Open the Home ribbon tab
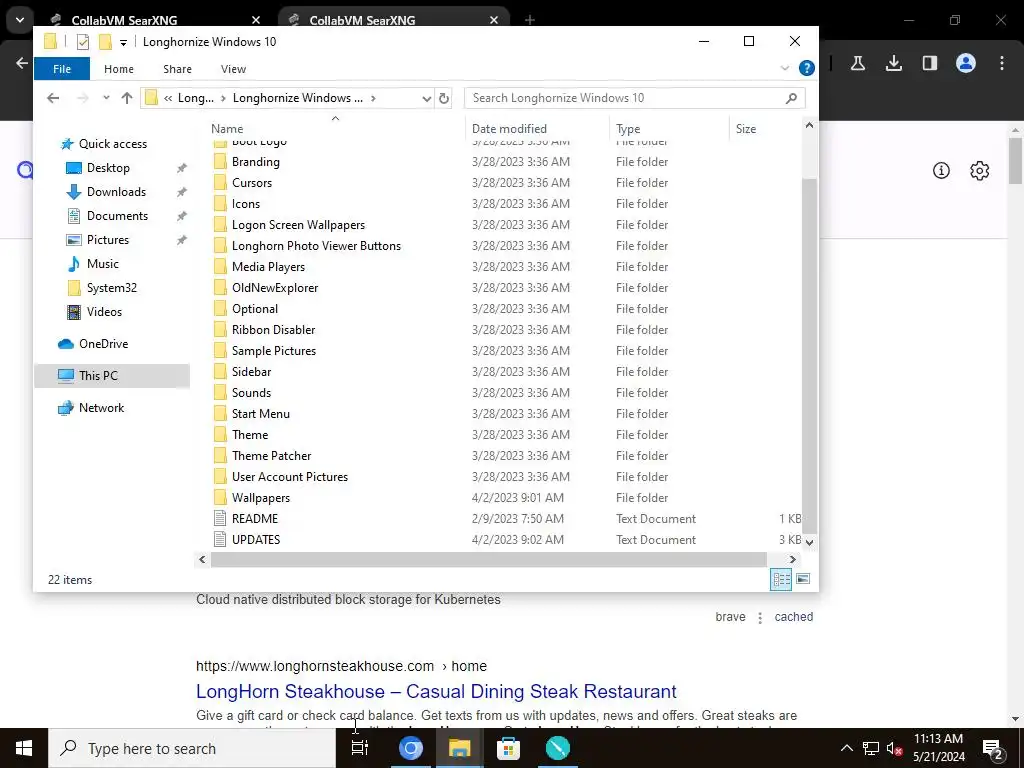 click(119, 69)
